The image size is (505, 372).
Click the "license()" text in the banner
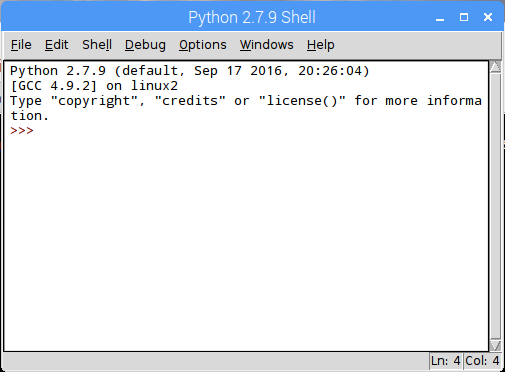click(x=302, y=101)
